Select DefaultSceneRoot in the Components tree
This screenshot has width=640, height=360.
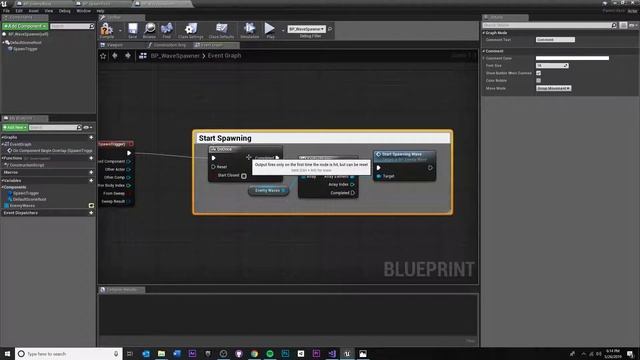[x=26, y=42]
